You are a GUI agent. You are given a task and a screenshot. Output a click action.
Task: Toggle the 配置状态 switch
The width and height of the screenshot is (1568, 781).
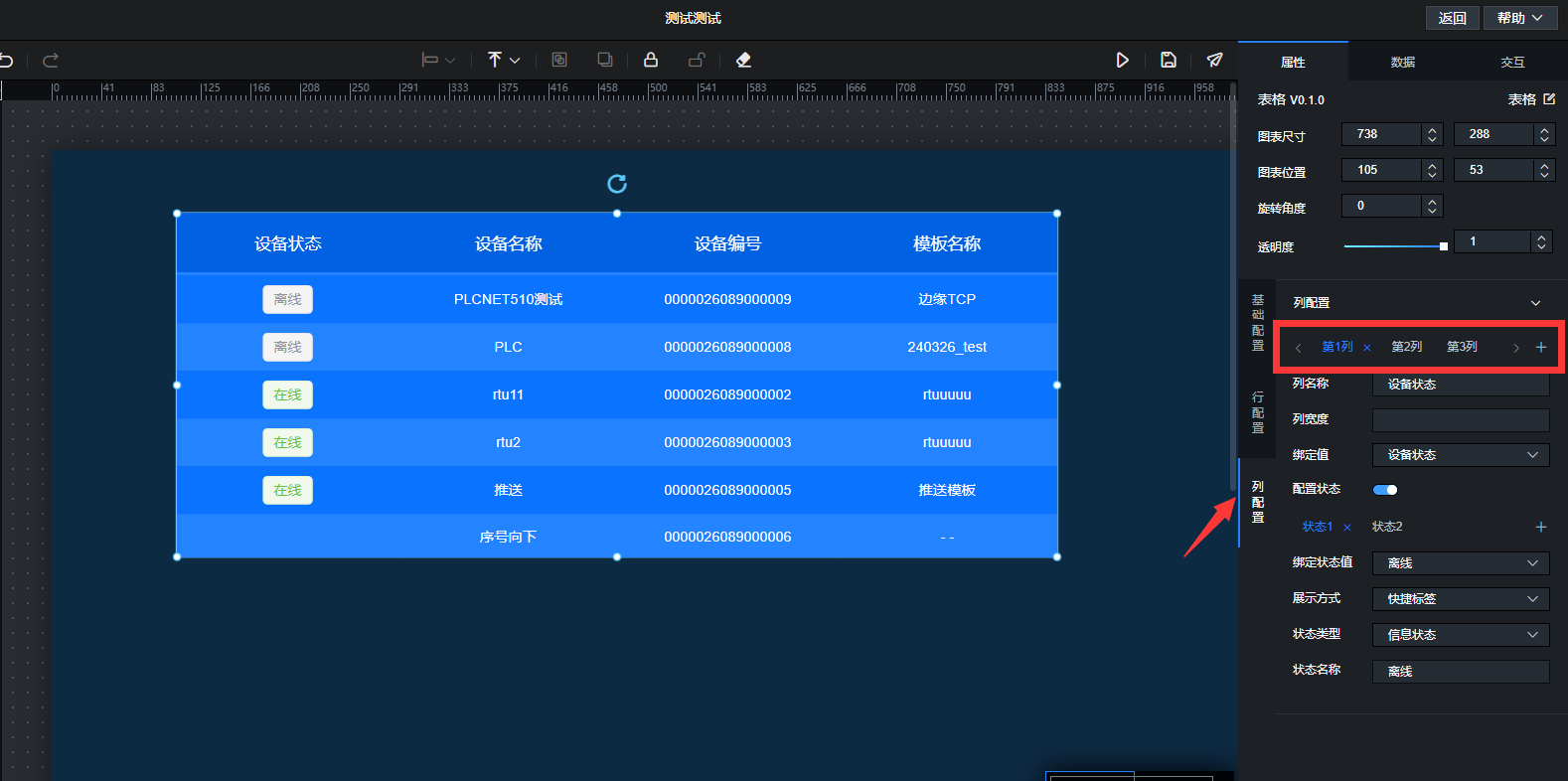(1385, 490)
